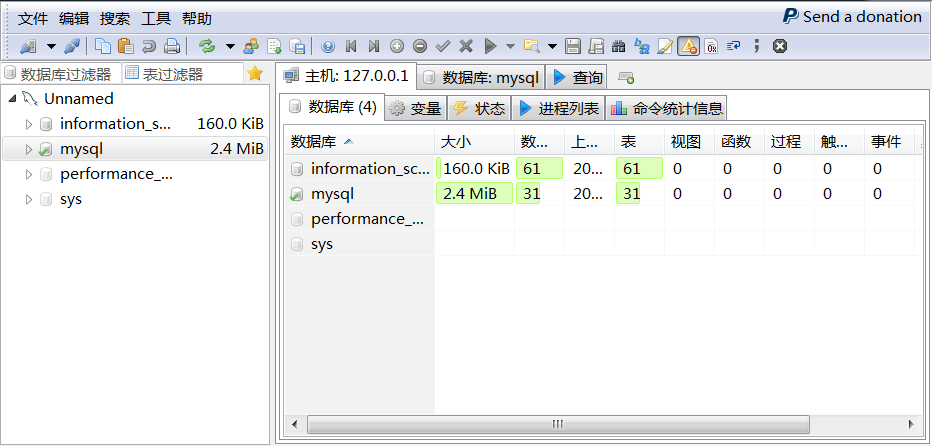
Task: Toggle the binary hex display icon
Action: pos(711,46)
